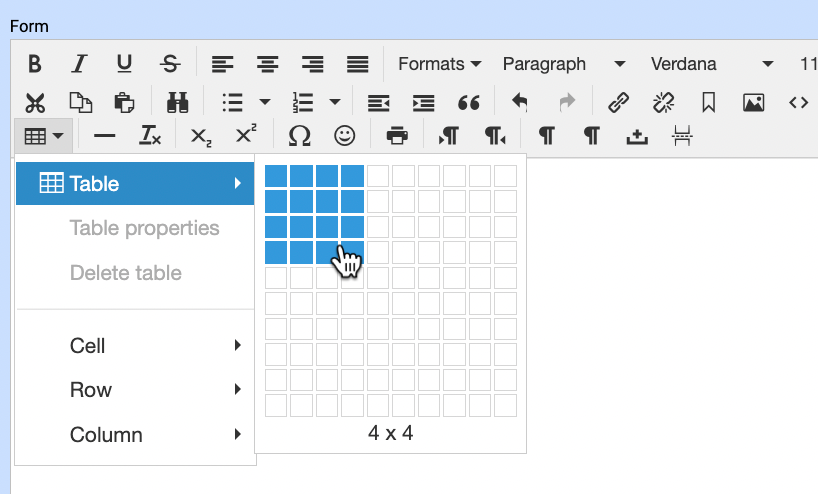
Task: Open the Formats dropdown
Action: (440, 64)
